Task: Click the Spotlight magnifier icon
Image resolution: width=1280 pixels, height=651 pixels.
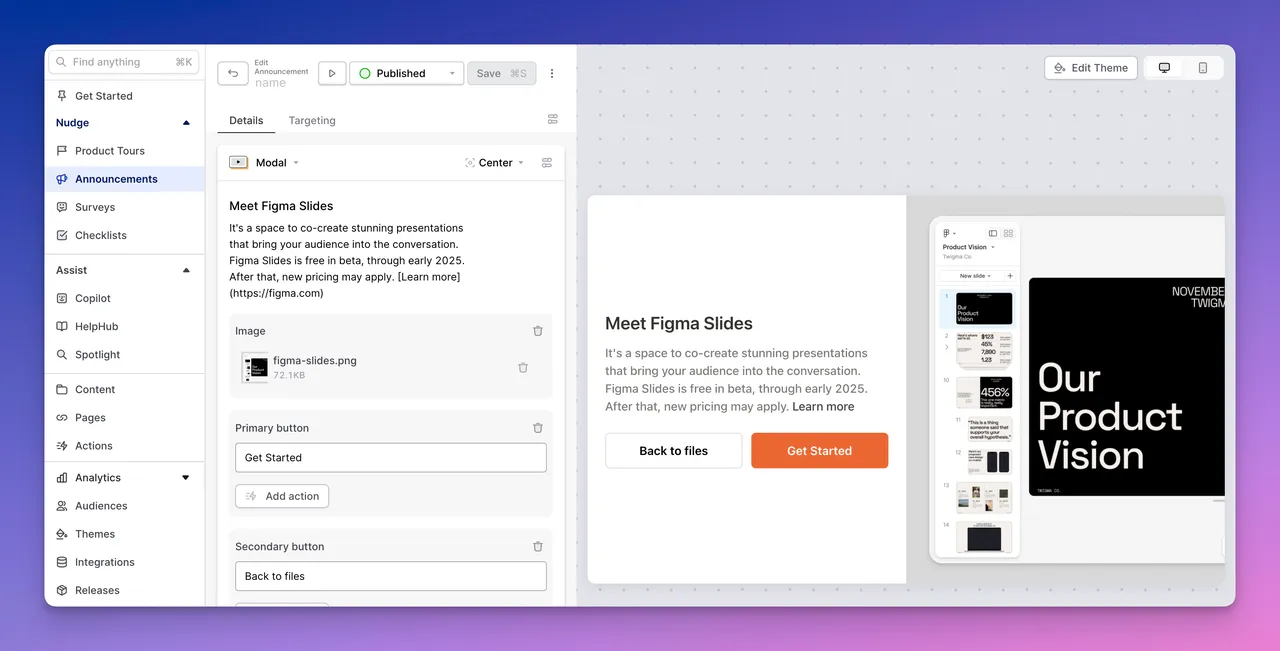Action: tap(62, 354)
